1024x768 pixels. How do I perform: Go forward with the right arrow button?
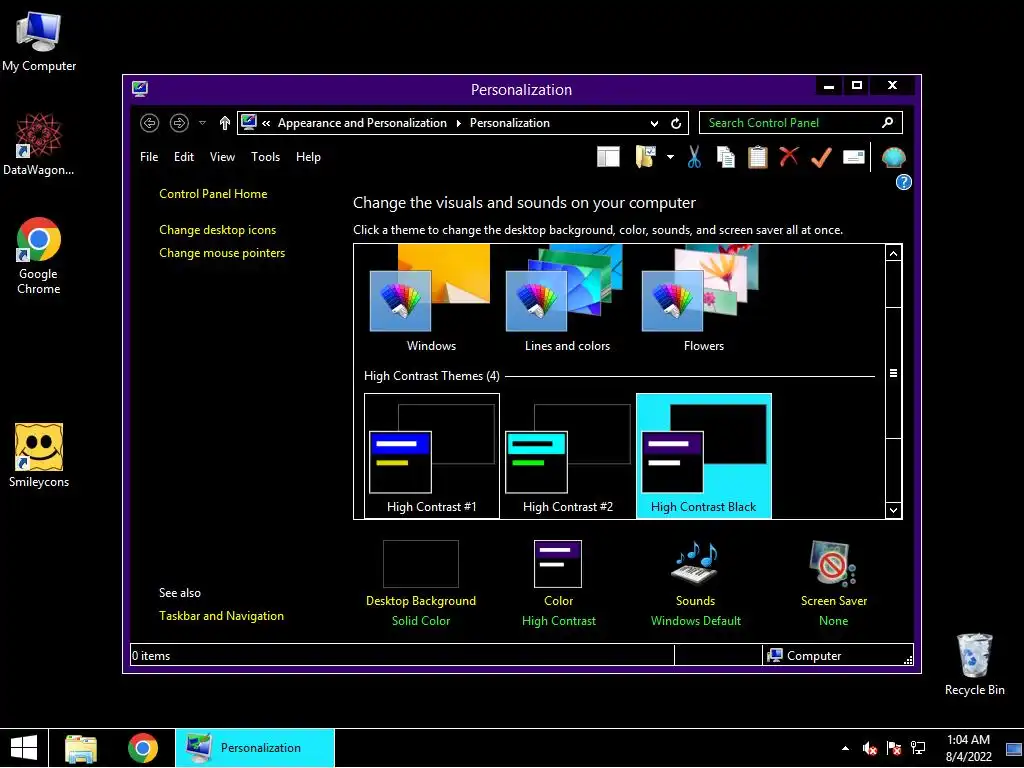coord(179,123)
